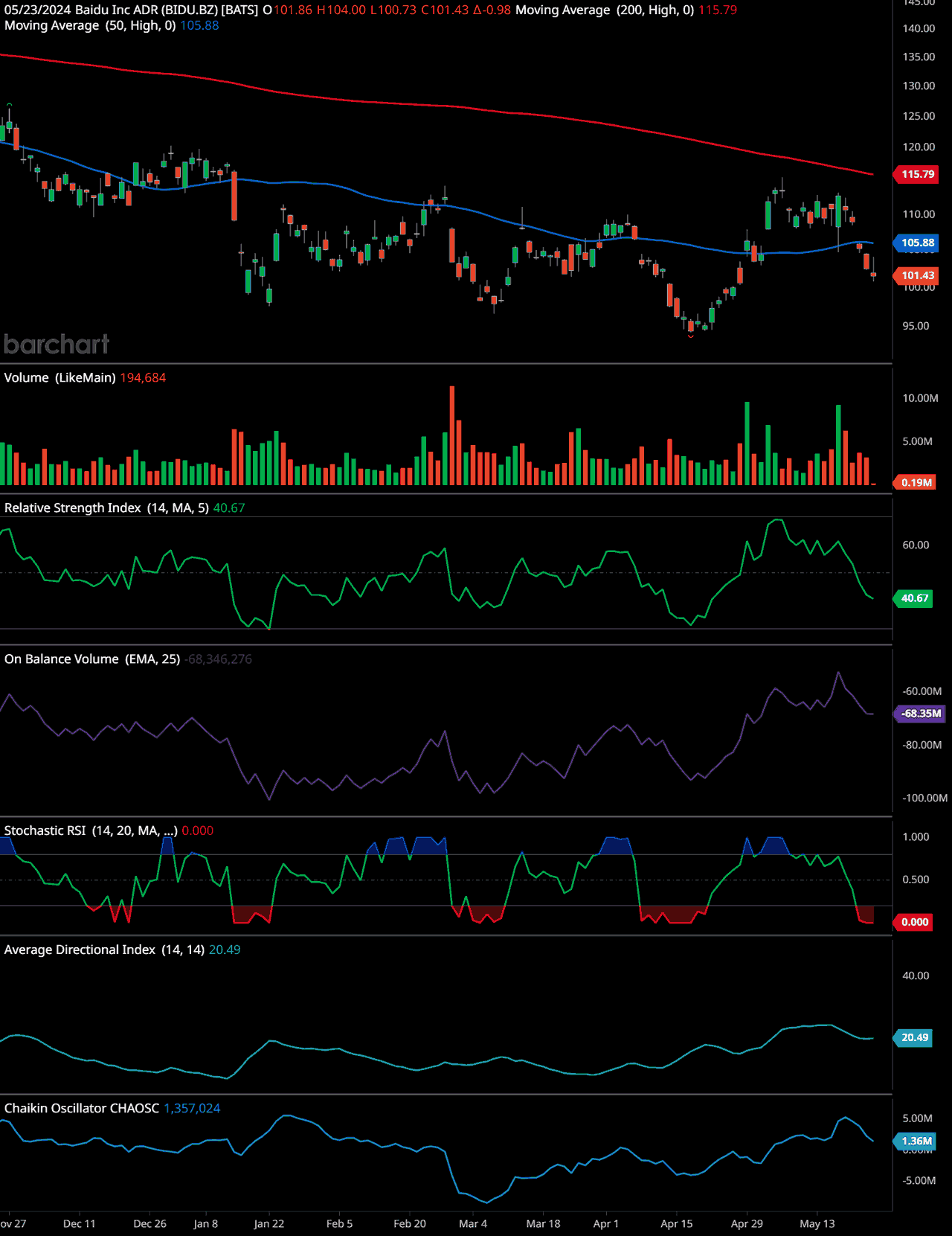The height and width of the screenshot is (1236, 952).
Task: Select the Chaikin Oscillator reading 1,357,024
Action: tap(192, 1108)
